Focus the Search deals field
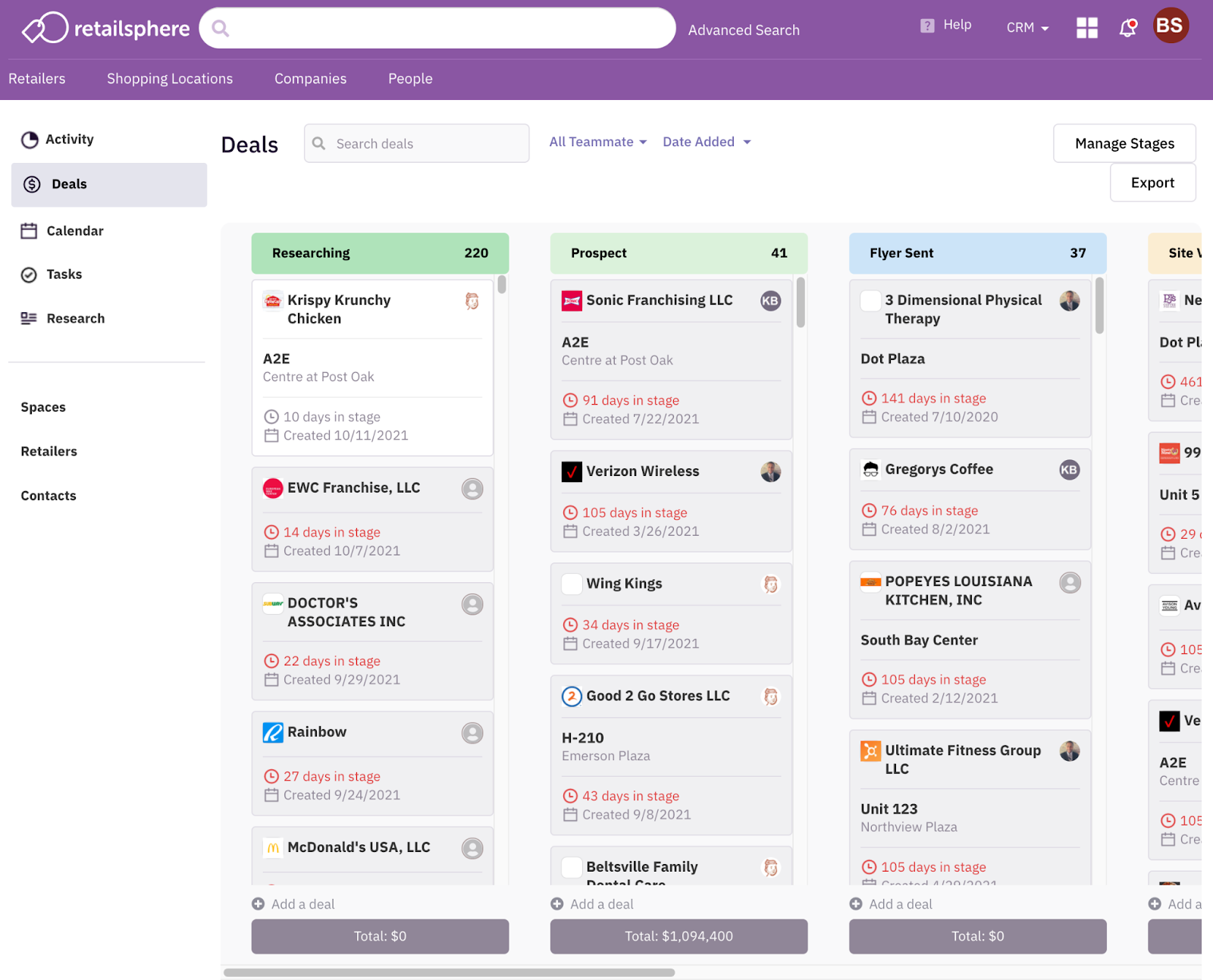 [x=417, y=143]
